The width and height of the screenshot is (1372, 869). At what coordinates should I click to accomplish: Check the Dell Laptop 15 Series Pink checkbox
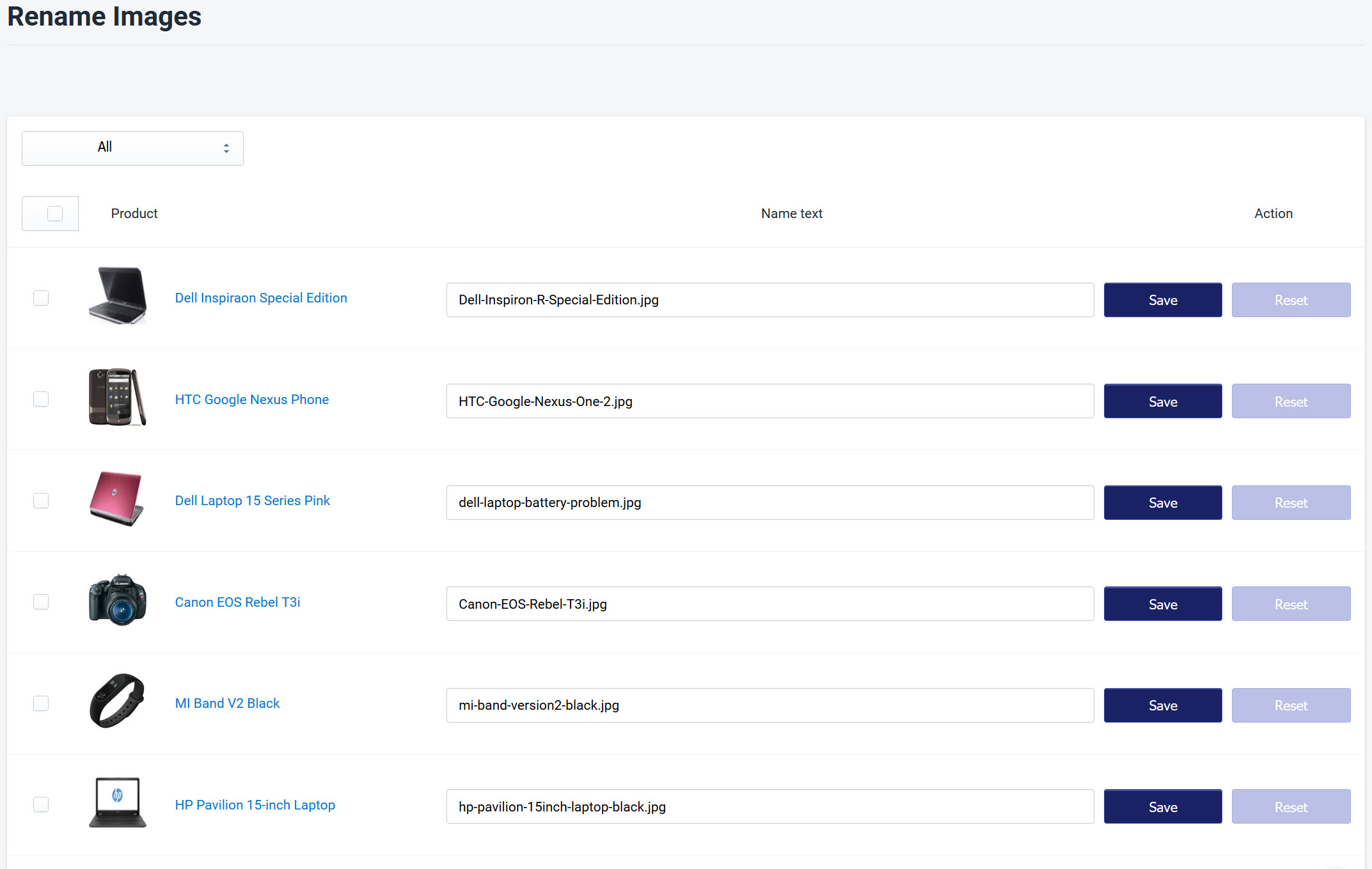click(x=41, y=501)
